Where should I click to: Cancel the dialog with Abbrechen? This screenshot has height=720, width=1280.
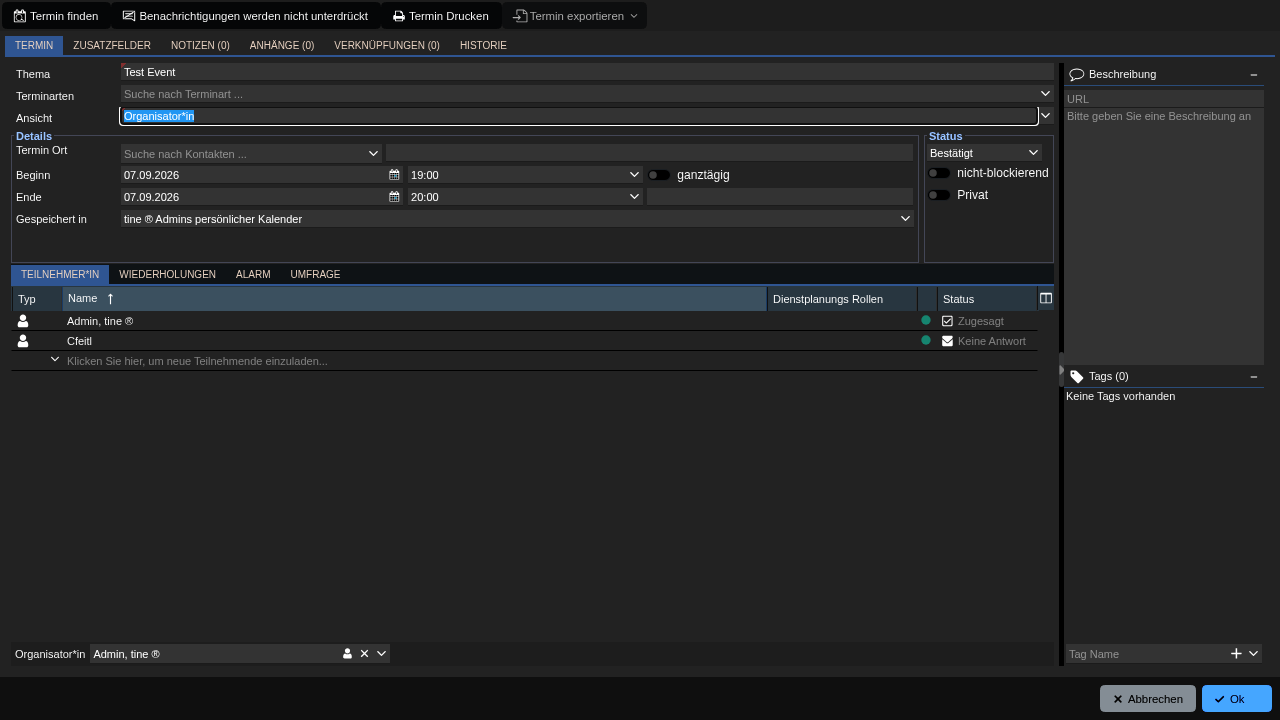click(x=1148, y=699)
